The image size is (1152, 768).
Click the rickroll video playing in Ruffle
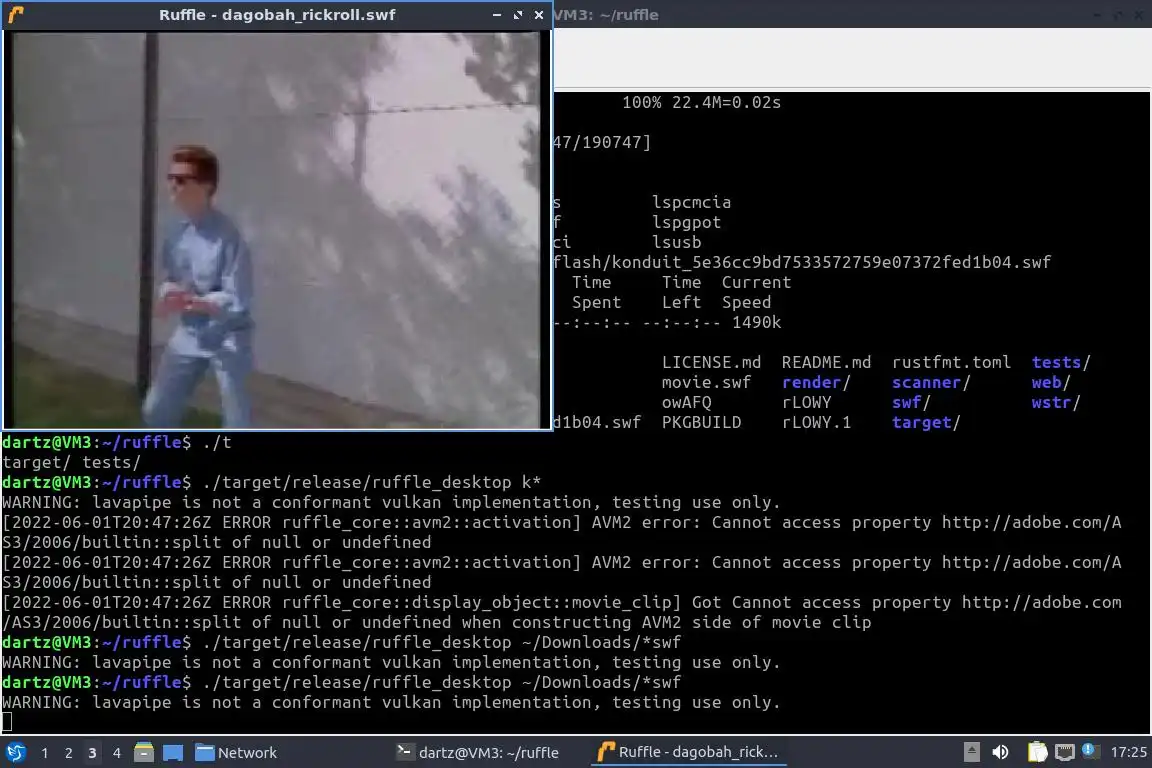point(277,229)
